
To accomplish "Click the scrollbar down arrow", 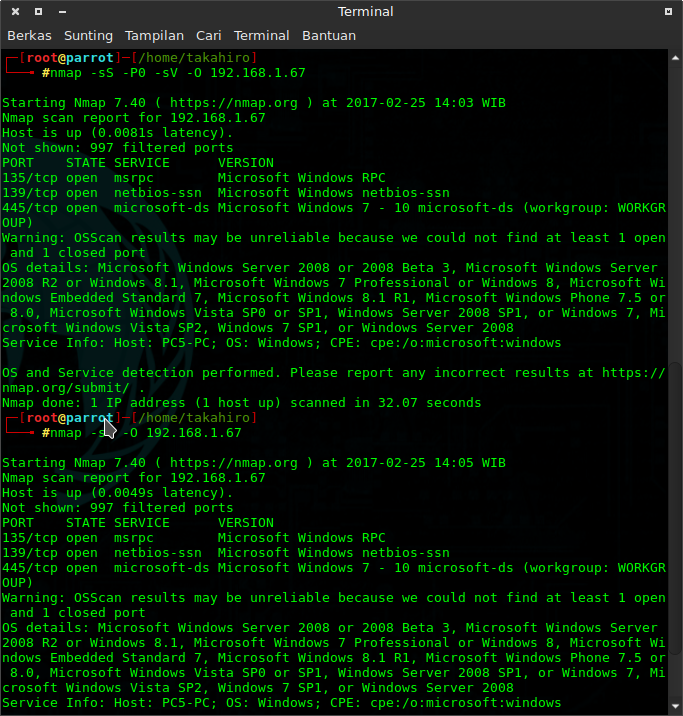I will tap(675, 707).
